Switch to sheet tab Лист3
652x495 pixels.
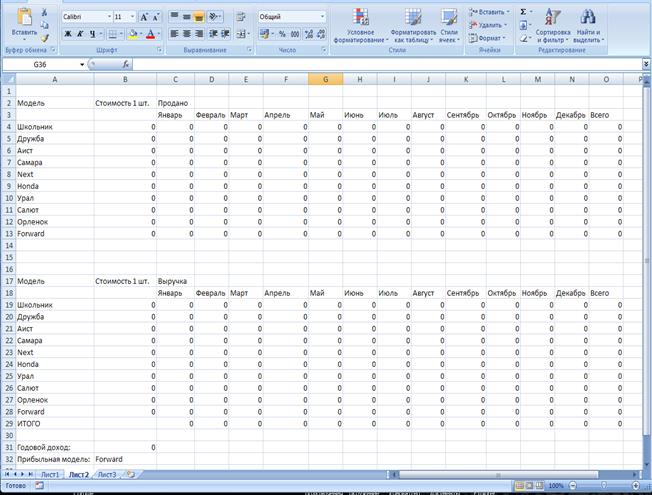106,474
